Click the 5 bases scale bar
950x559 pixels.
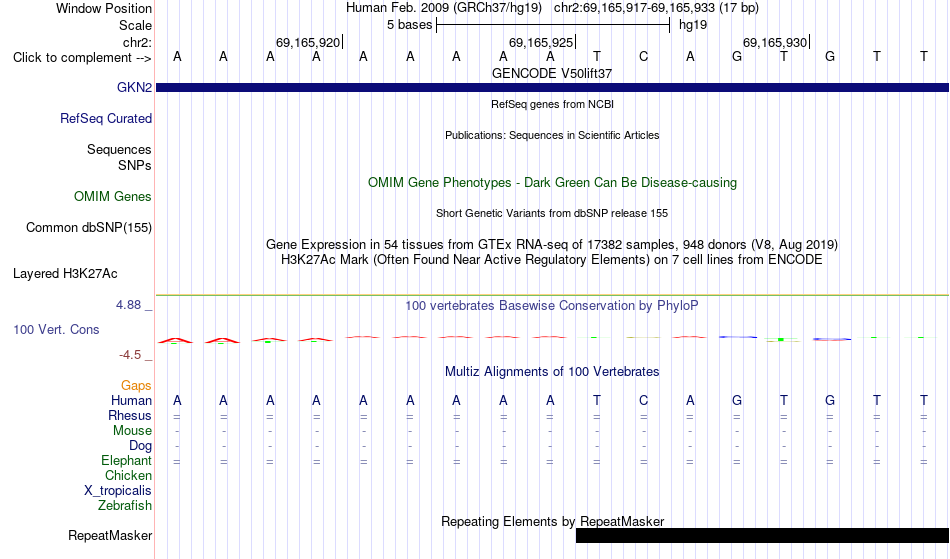[553, 25]
